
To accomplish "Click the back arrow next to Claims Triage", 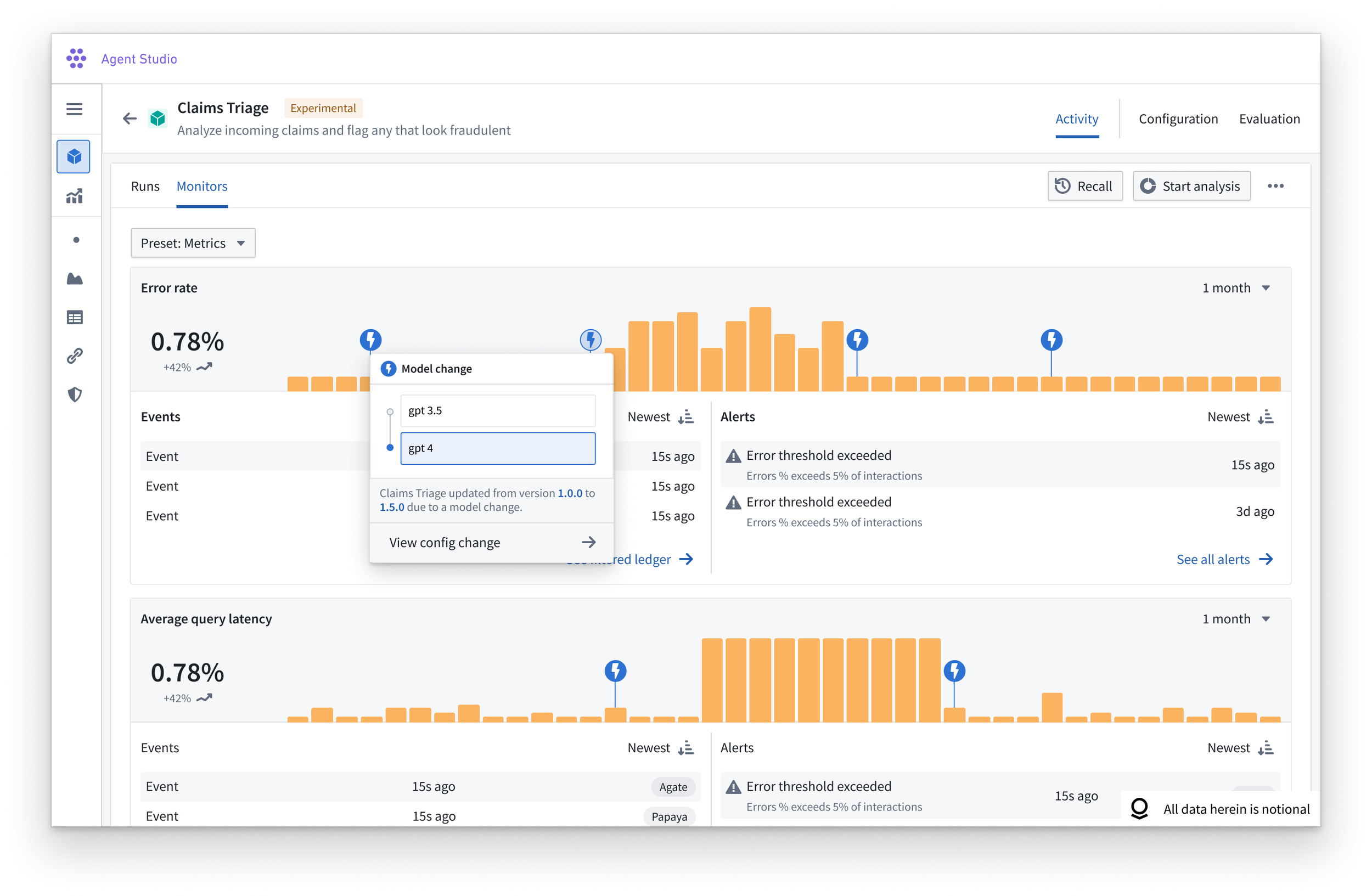I will 130,119.
